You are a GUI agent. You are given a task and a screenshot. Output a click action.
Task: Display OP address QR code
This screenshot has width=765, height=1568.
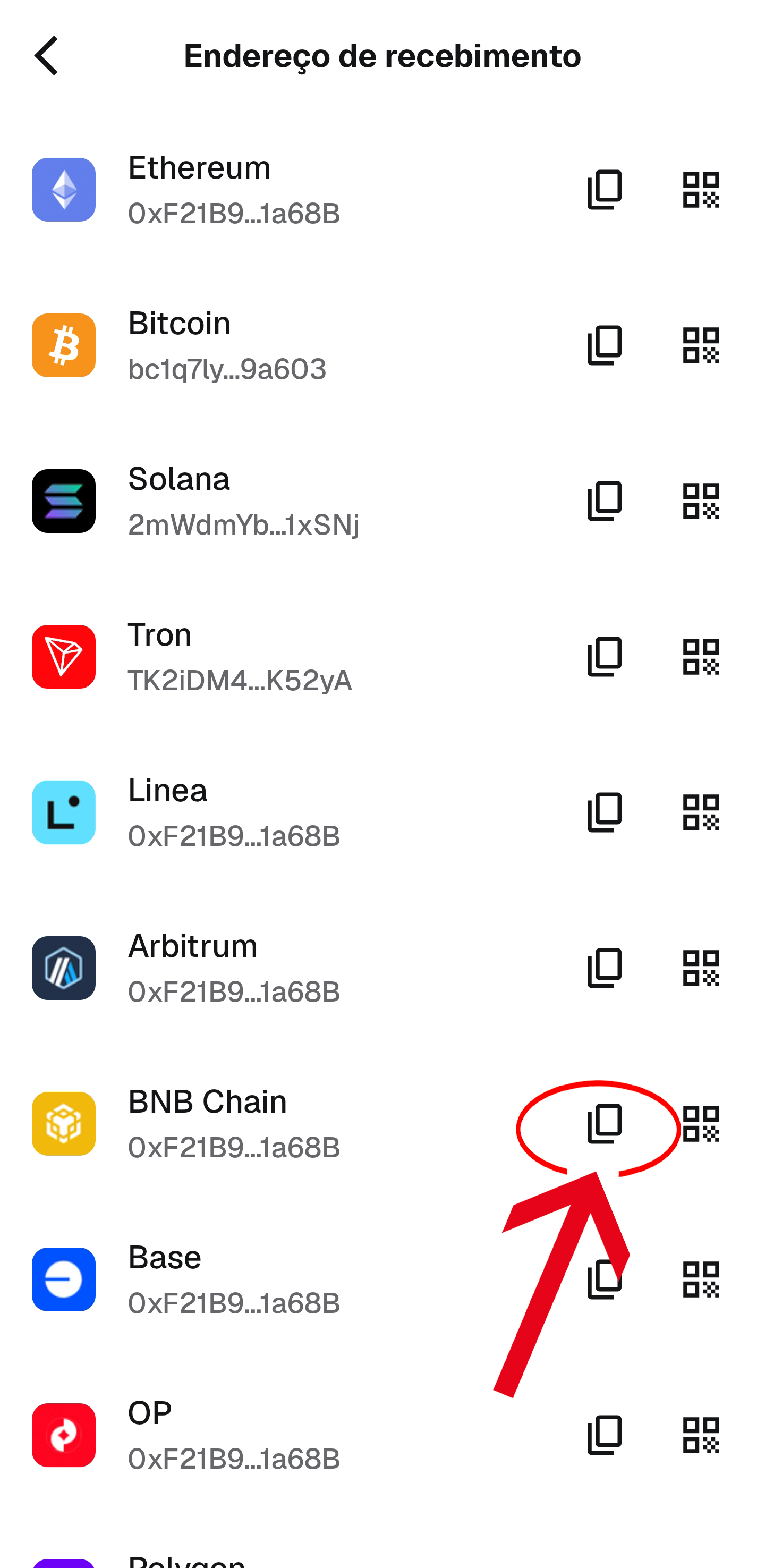tap(701, 1435)
